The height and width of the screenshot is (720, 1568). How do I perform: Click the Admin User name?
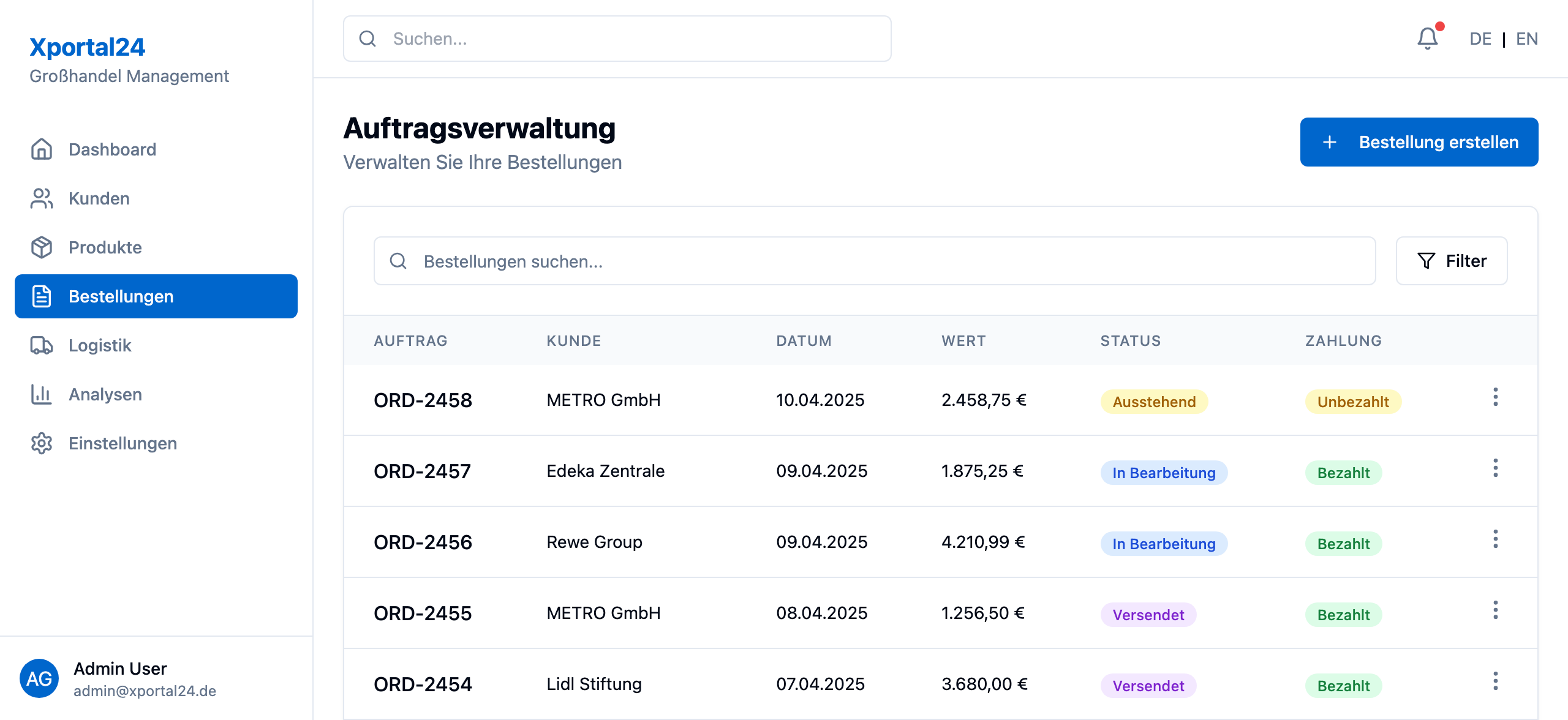click(120, 669)
